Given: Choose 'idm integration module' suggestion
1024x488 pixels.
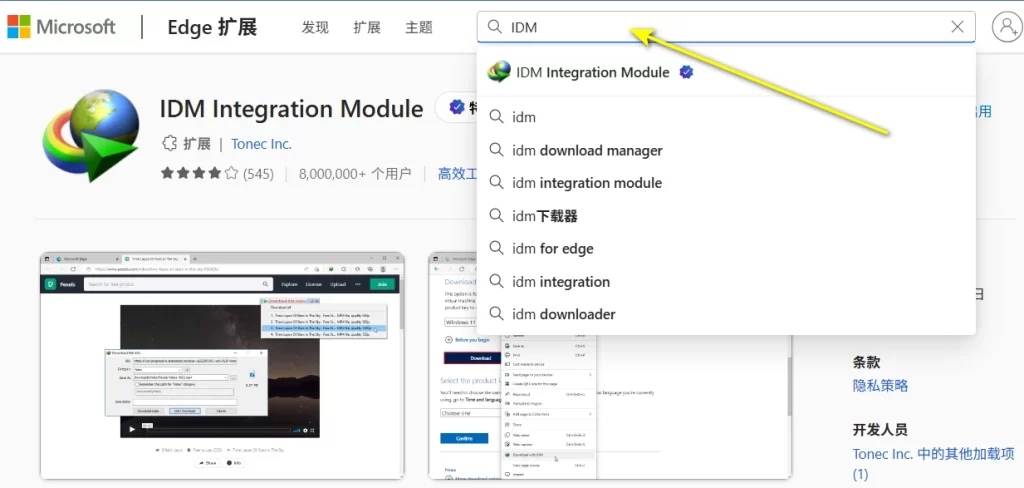Looking at the screenshot, I should pos(726,183).
